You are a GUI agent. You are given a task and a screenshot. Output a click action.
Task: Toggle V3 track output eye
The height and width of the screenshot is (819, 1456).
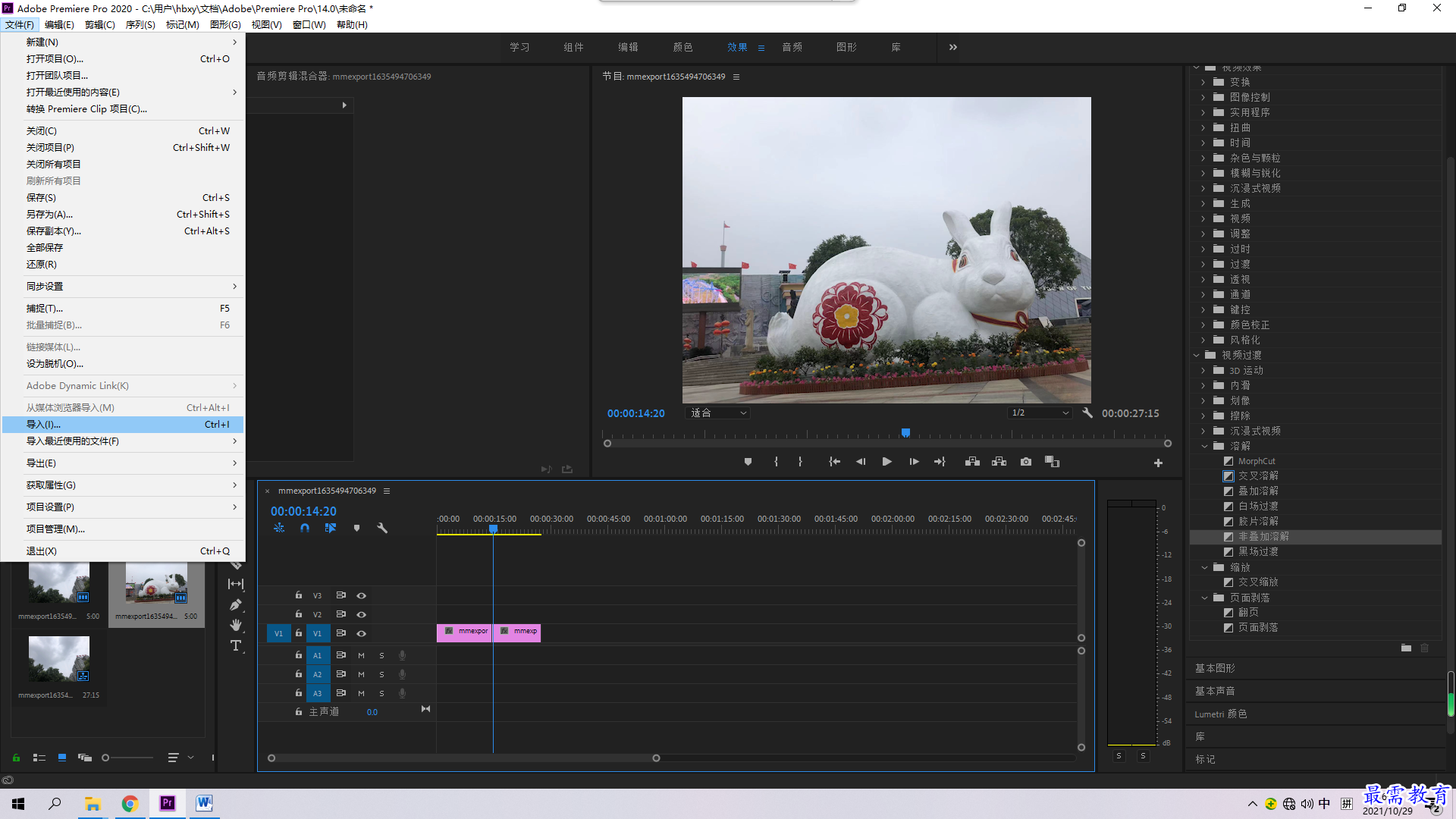pyautogui.click(x=362, y=595)
